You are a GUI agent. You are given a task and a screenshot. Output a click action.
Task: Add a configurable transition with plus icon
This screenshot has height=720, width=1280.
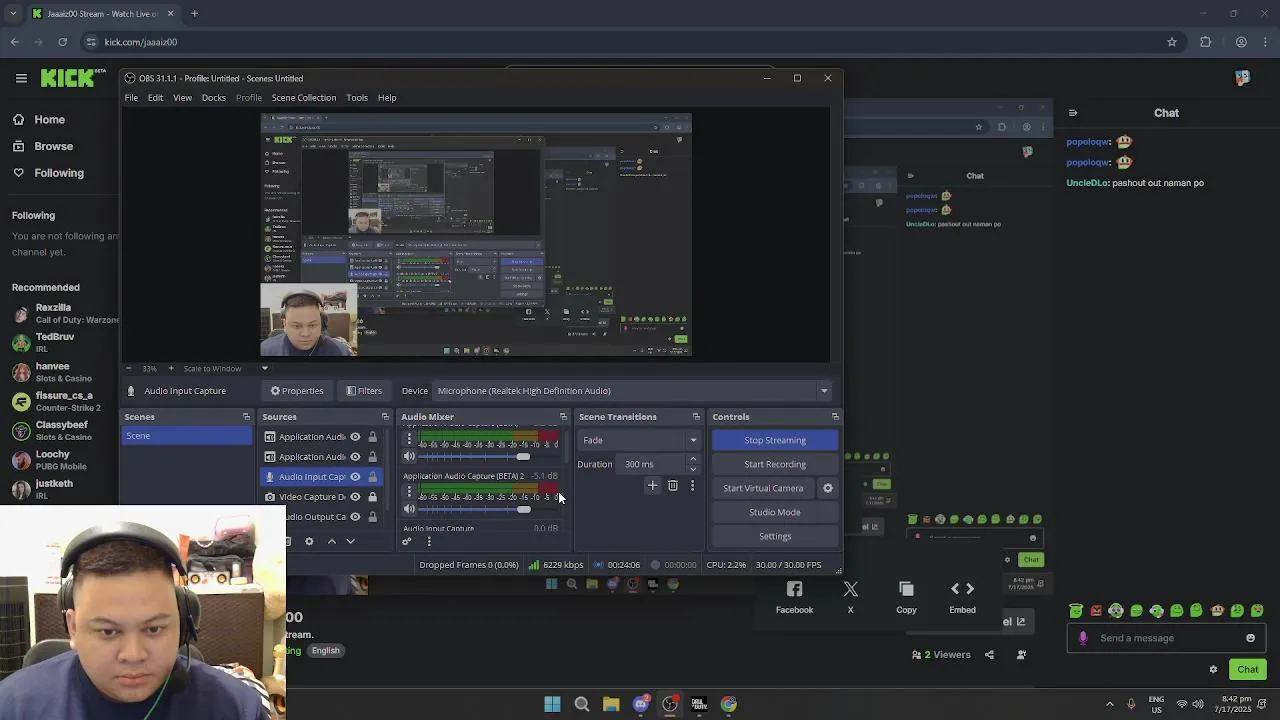(x=653, y=486)
